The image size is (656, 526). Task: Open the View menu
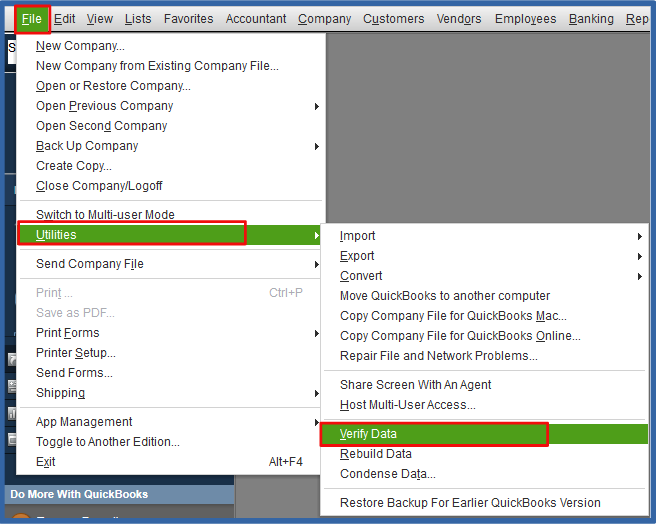point(100,19)
